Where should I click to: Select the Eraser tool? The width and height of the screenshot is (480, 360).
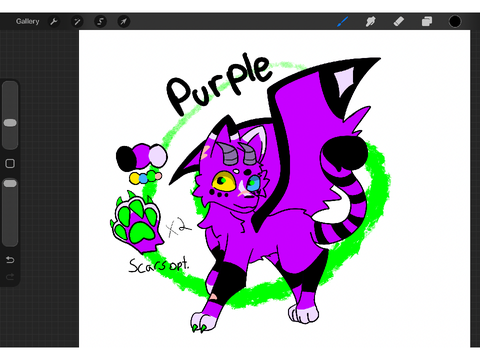[399, 22]
